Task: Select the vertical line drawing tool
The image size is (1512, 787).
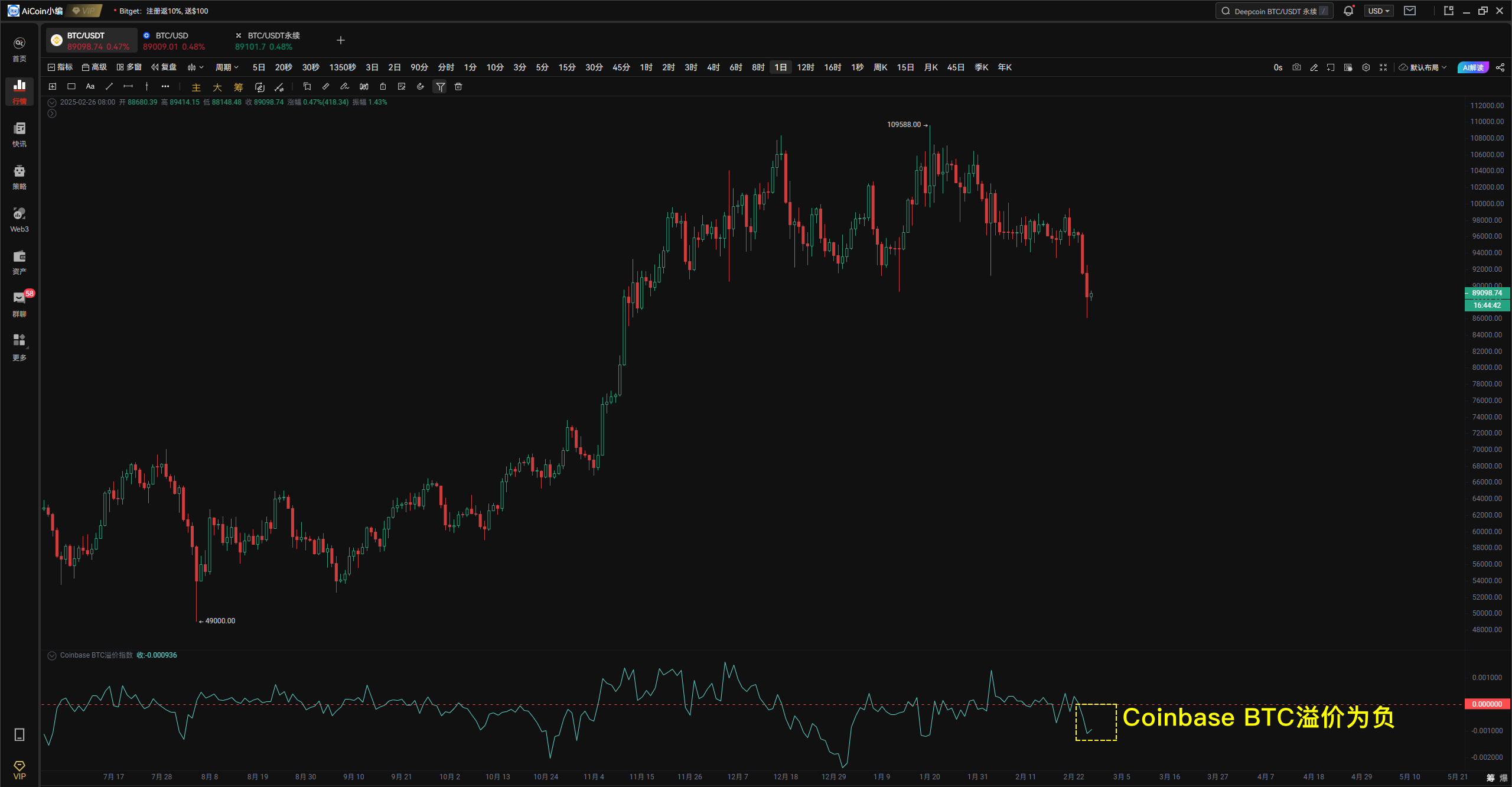Action: click(147, 86)
